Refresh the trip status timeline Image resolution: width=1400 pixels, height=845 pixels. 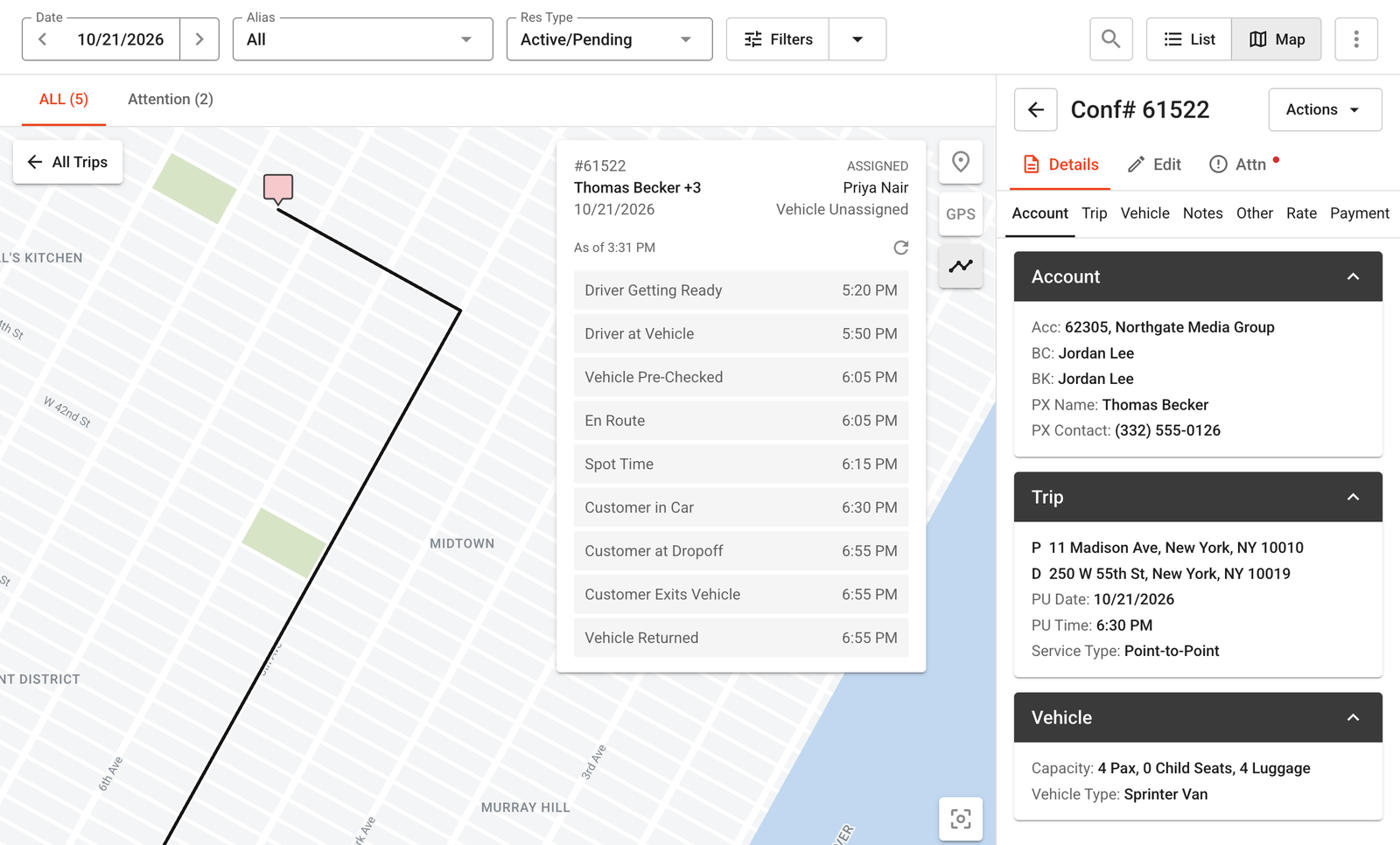(900, 248)
